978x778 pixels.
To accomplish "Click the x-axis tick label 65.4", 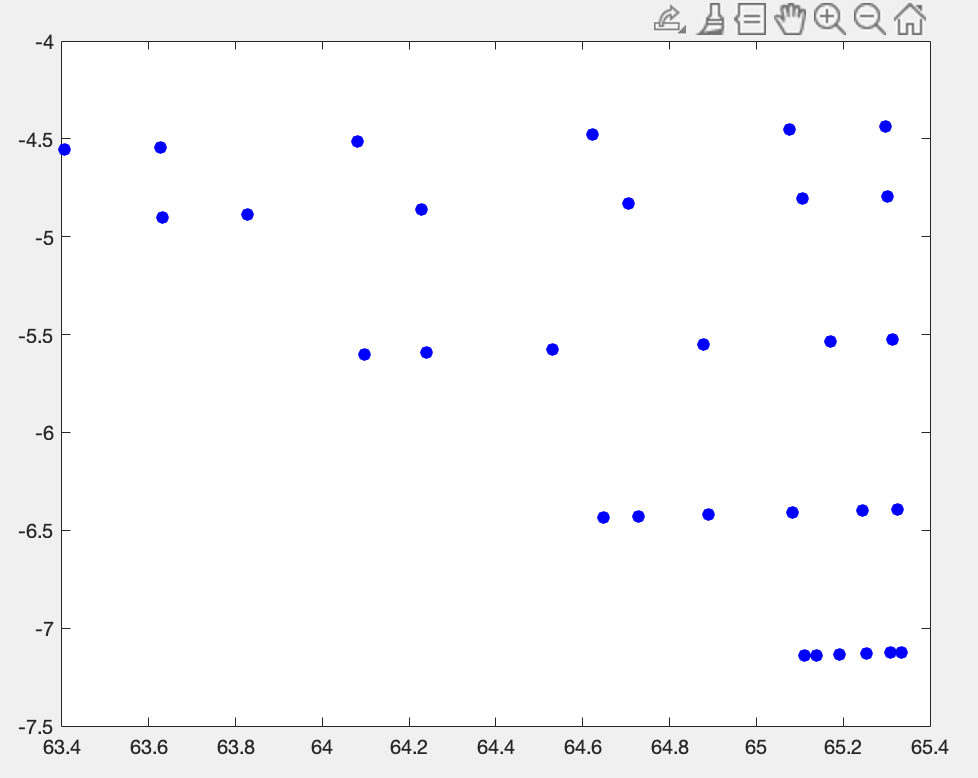I will pos(930,747).
